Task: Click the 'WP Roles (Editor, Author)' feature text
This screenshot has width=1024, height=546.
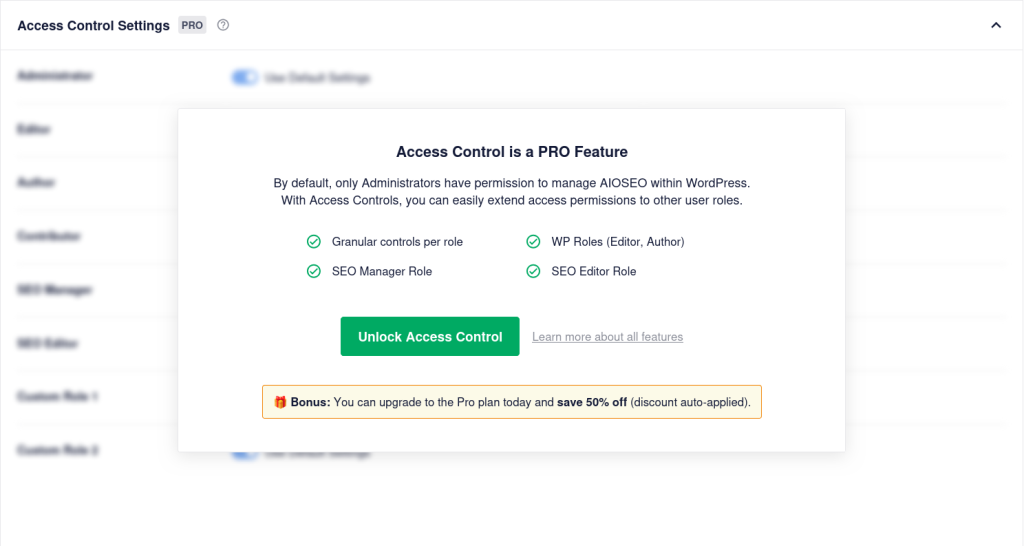Action: [x=618, y=242]
